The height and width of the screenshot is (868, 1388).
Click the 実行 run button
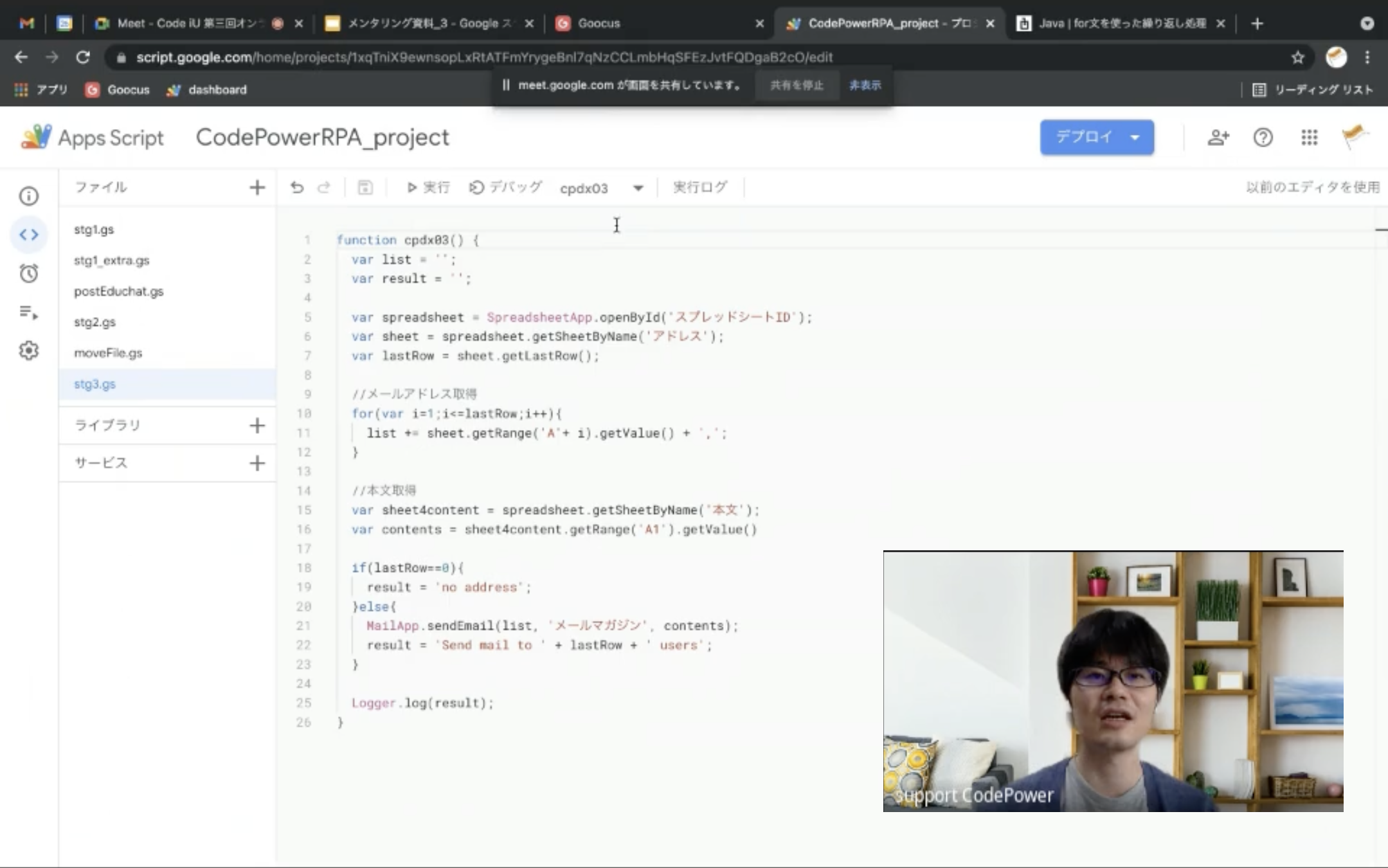click(x=428, y=187)
